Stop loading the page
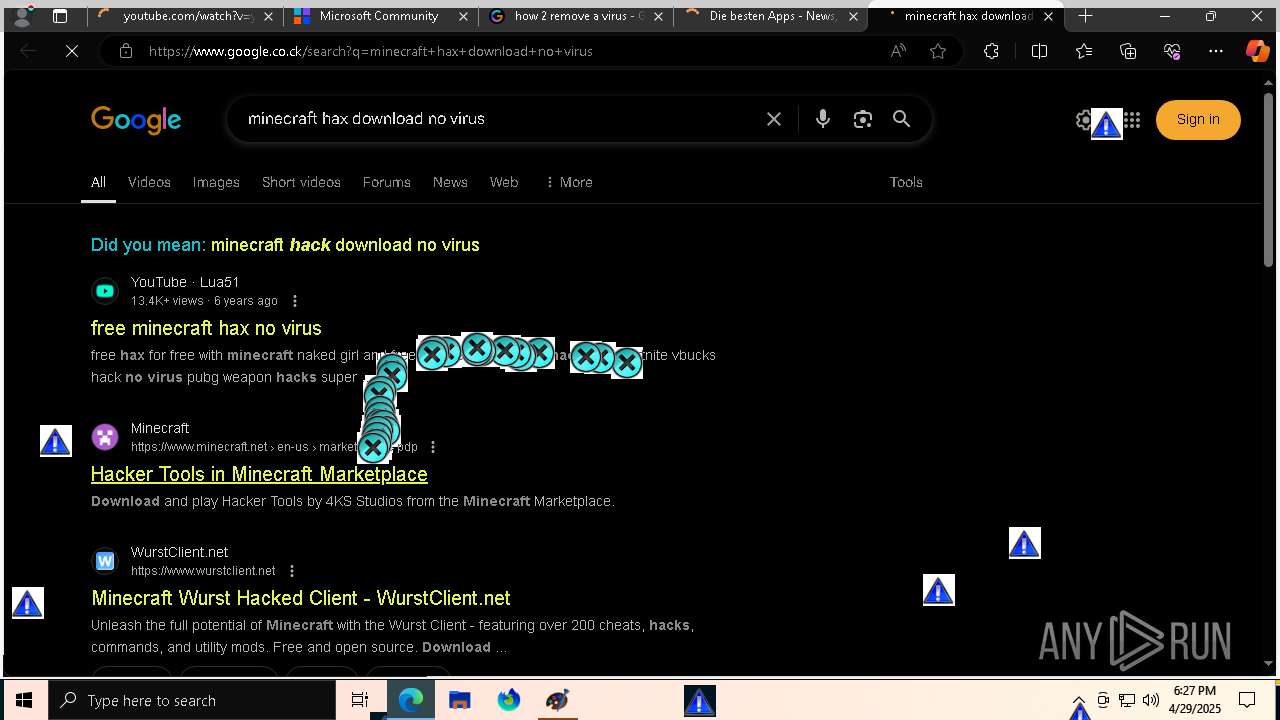The width and height of the screenshot is (1280, 720). (x=72, y=51)
